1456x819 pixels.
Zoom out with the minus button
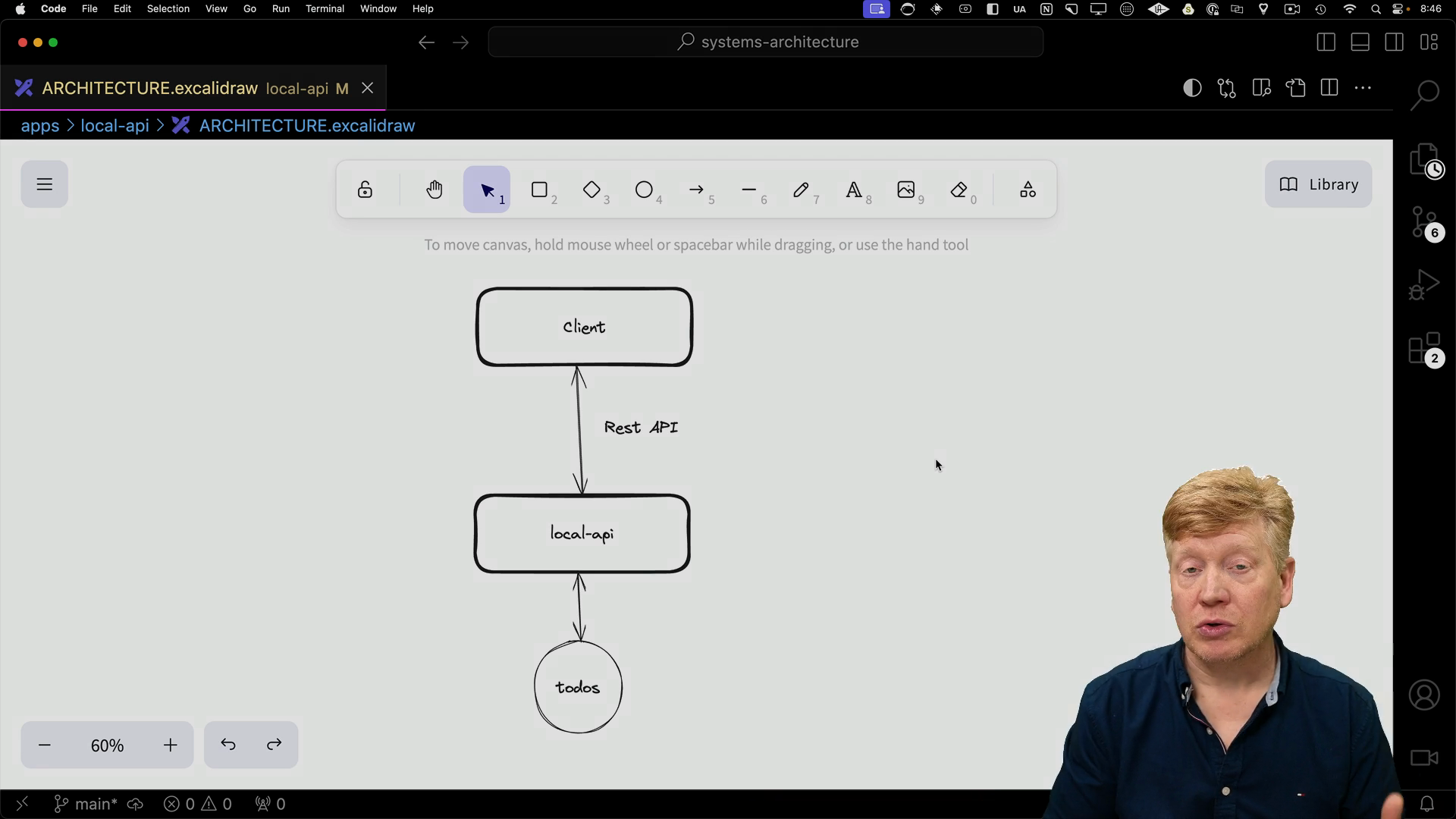pyautogui.click(x=45, y=745)
